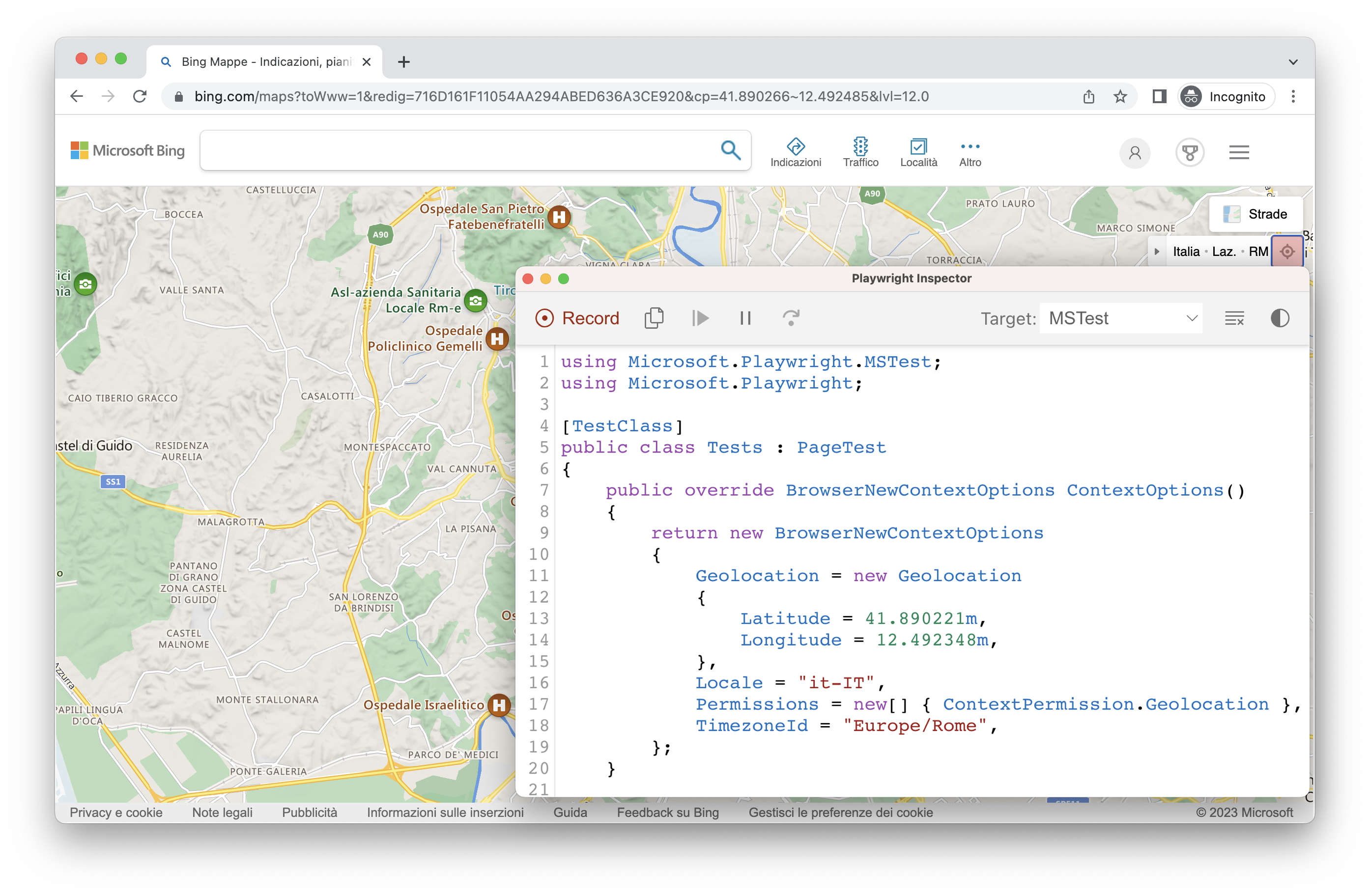Viewport: 1370px width, 896px height.
Task: Click Feedback su Bing link
Action: tap(668, 812)
